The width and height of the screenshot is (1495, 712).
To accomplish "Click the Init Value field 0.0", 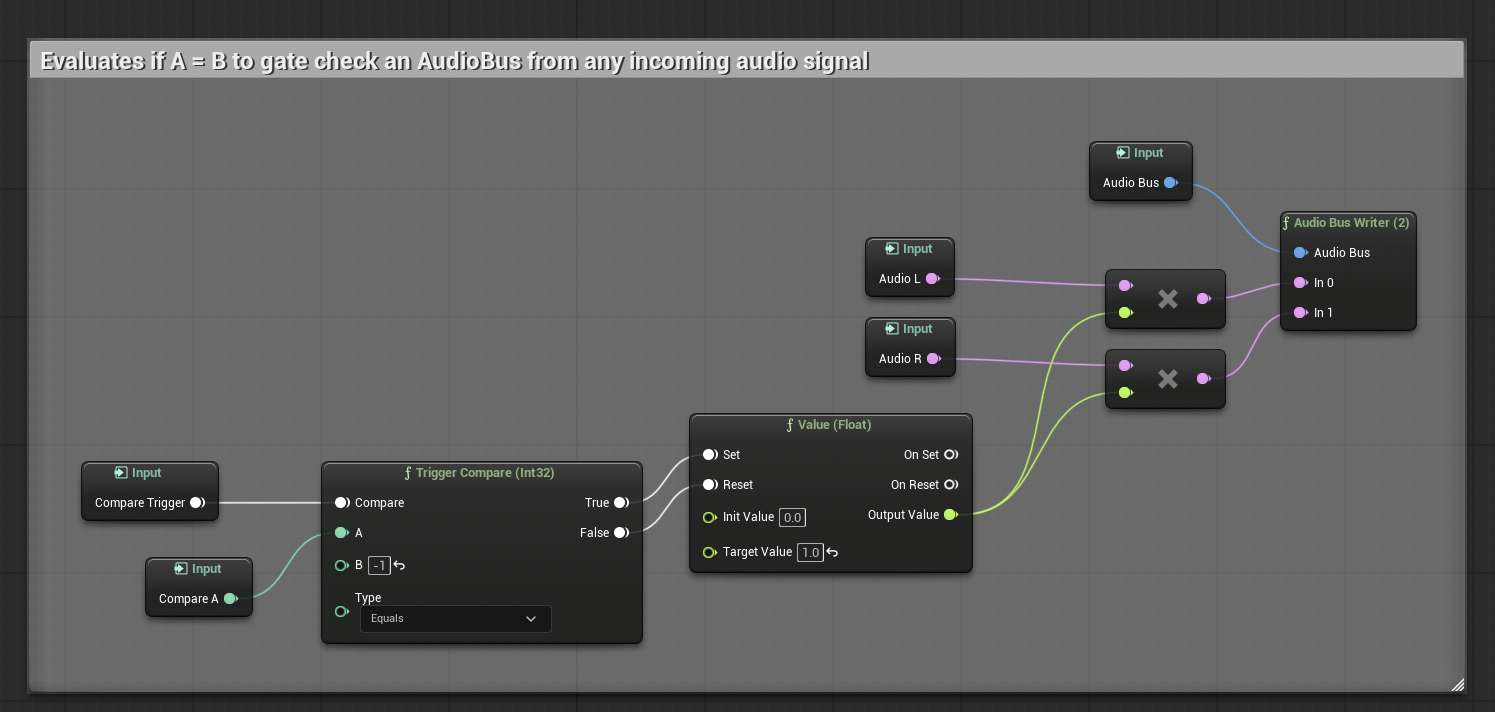I will pos(792,517).
